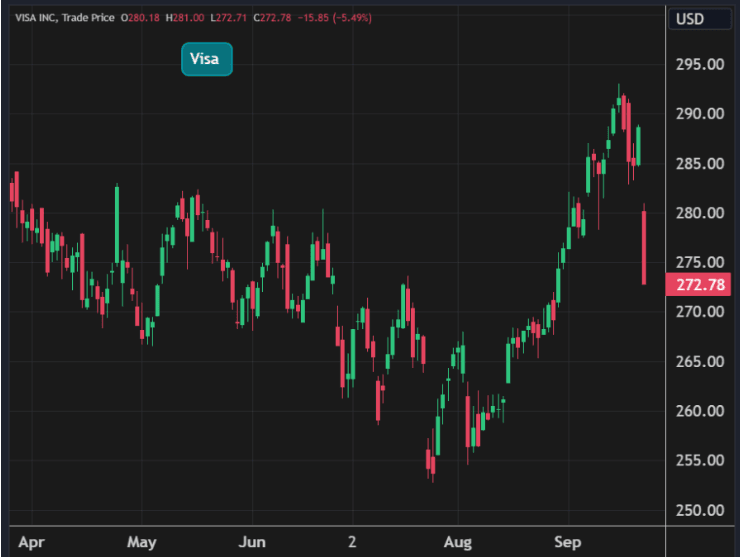The height and width of the screenshot is (557, 740).
Task: Click the 2 date label on time axis
Action: [352, 542]
